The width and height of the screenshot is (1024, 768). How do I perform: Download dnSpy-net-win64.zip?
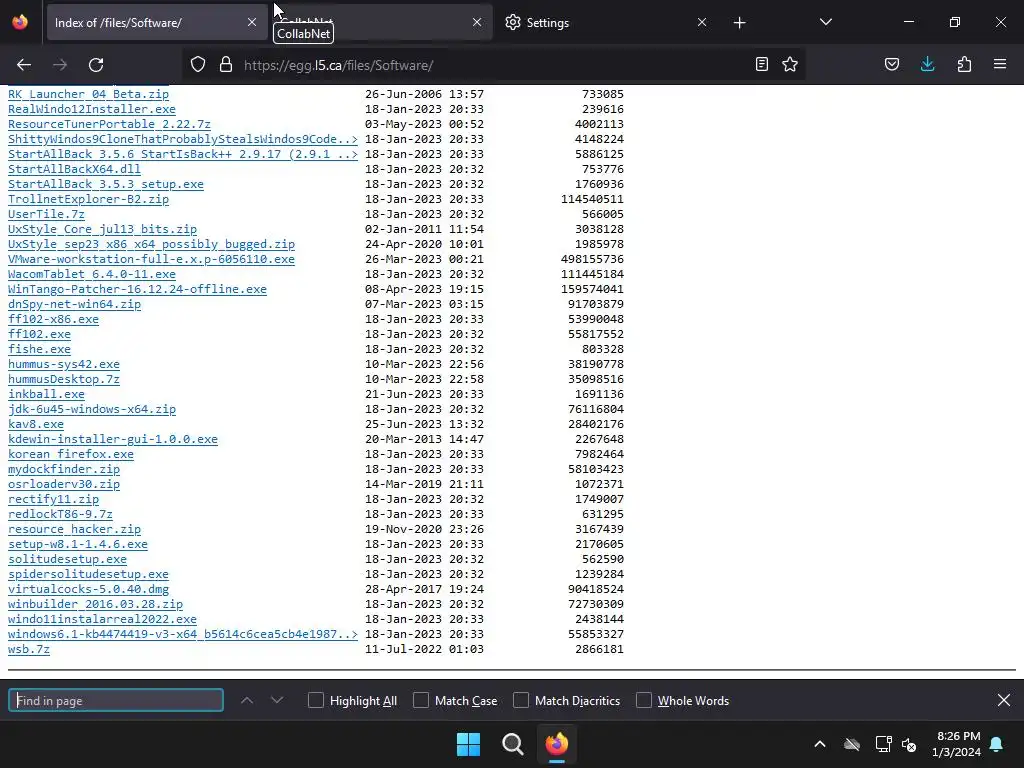(74, 304)
